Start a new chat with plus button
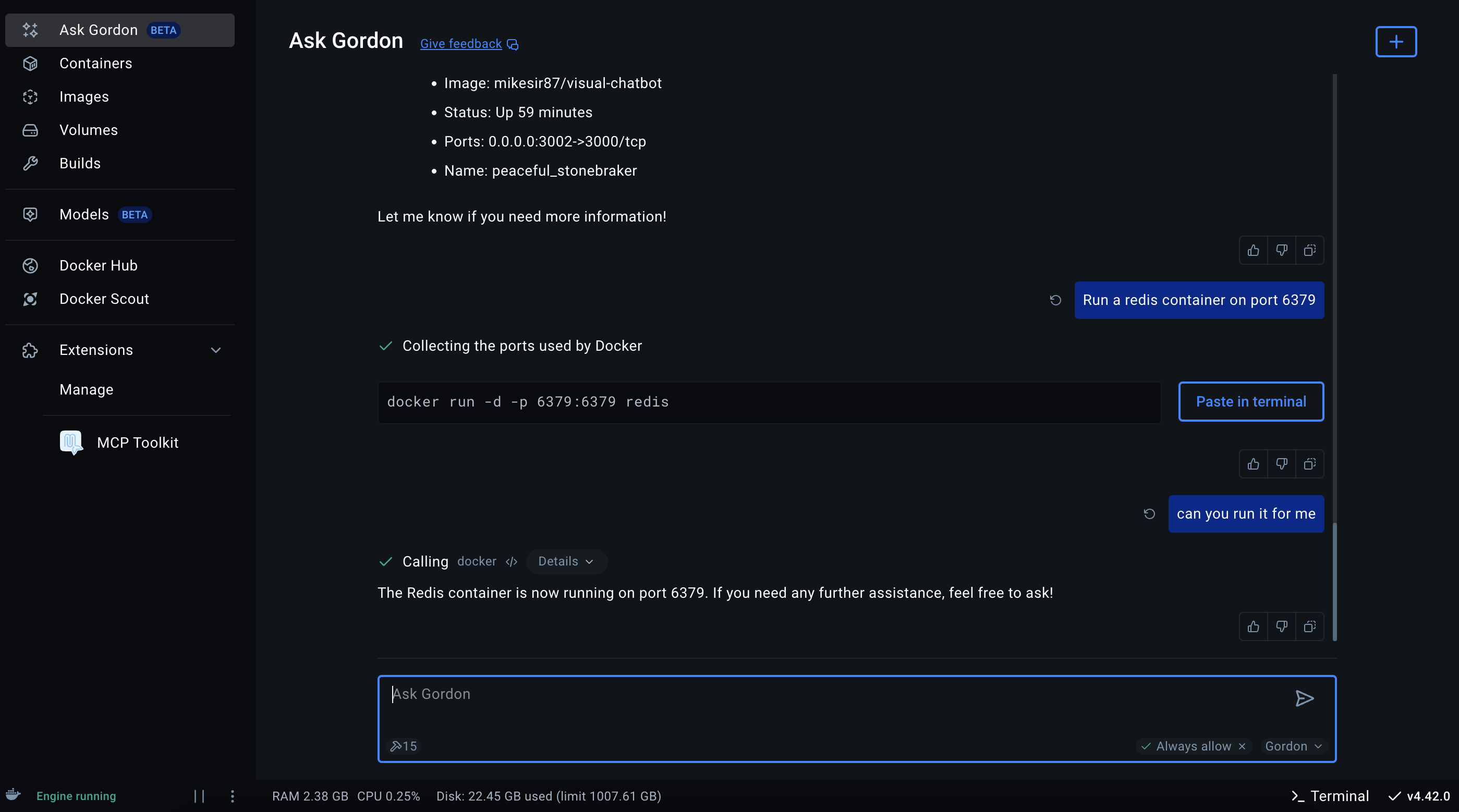Image resolution: width=1459 pixels, height=812 pixels. point(1395,42)
